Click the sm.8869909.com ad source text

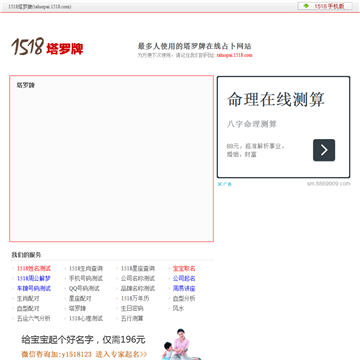click(329, 184)
